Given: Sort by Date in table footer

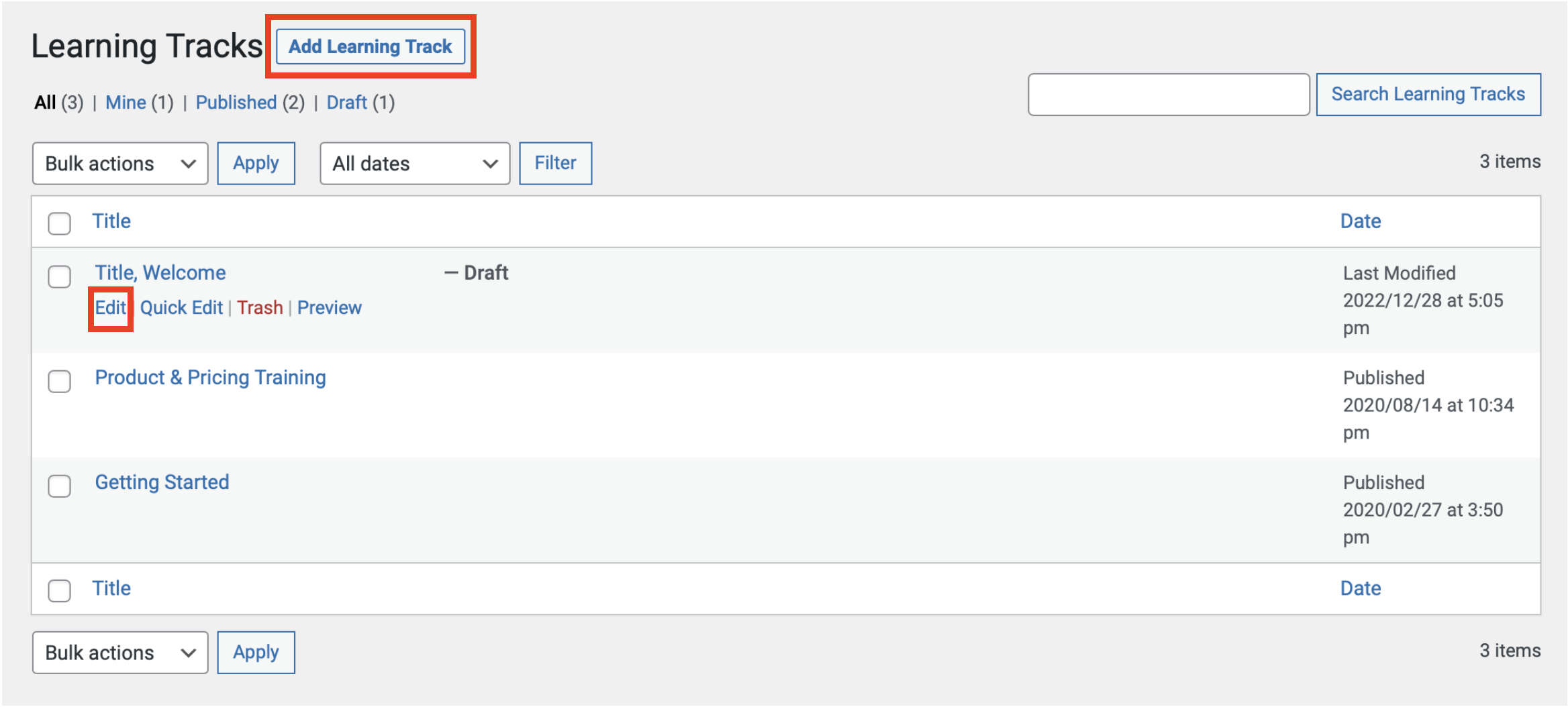Looking at the screenshot, I should (x=1361, y=588).
